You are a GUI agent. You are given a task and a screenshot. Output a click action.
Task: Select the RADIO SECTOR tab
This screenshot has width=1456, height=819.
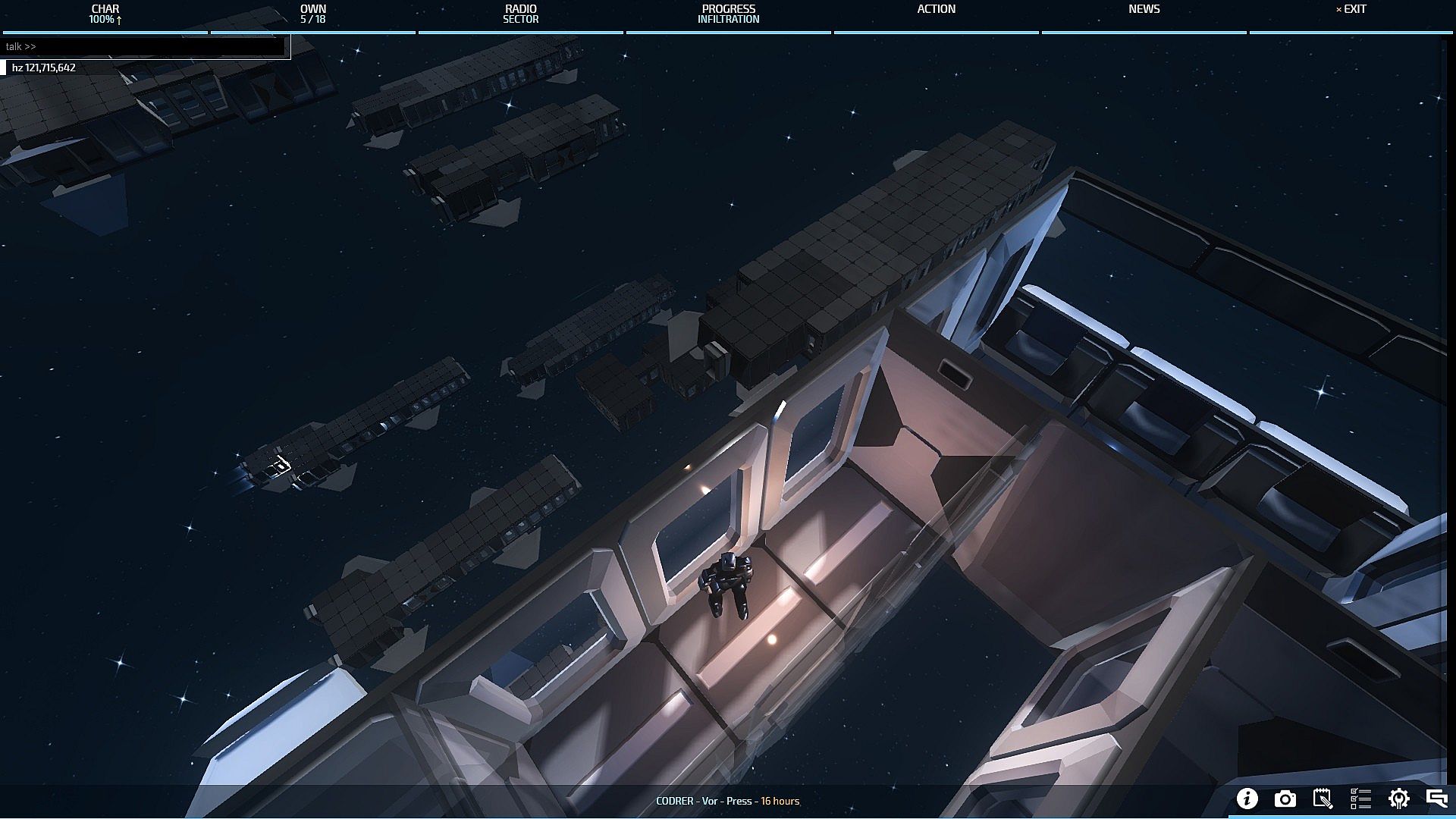pos(521,14)
